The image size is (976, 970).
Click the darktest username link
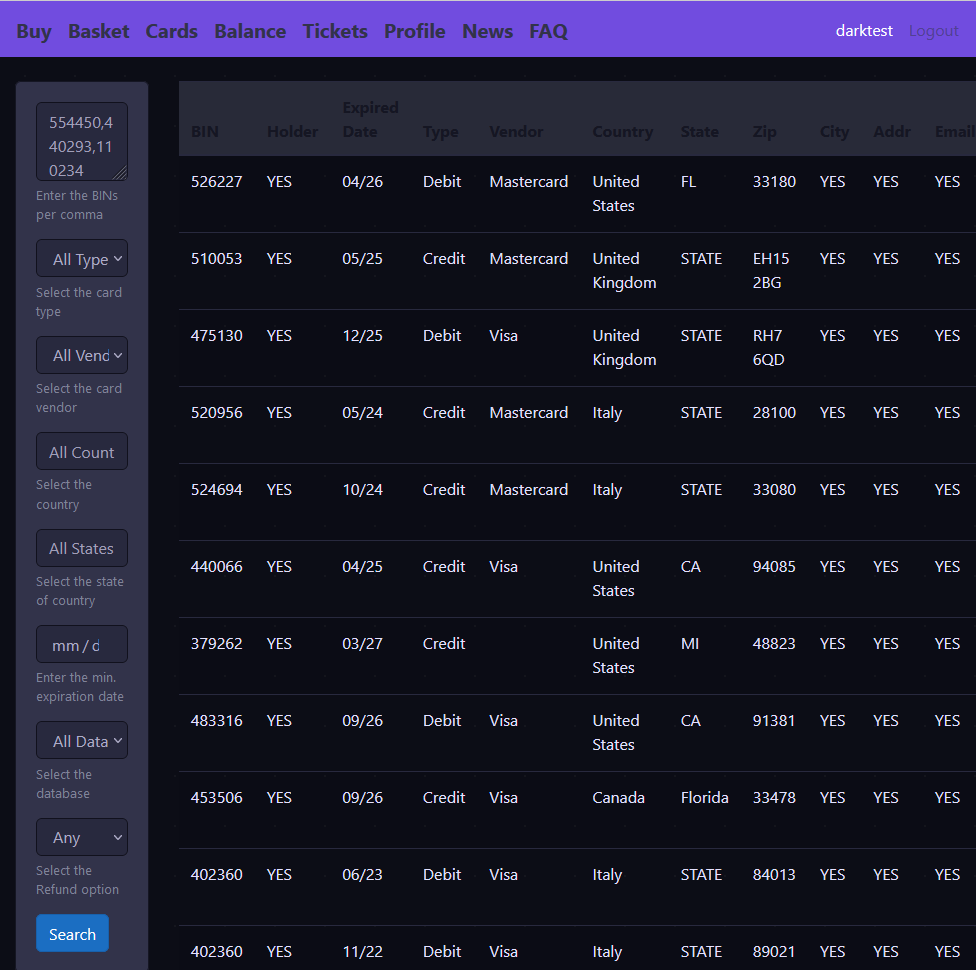(x=863, y=31)
